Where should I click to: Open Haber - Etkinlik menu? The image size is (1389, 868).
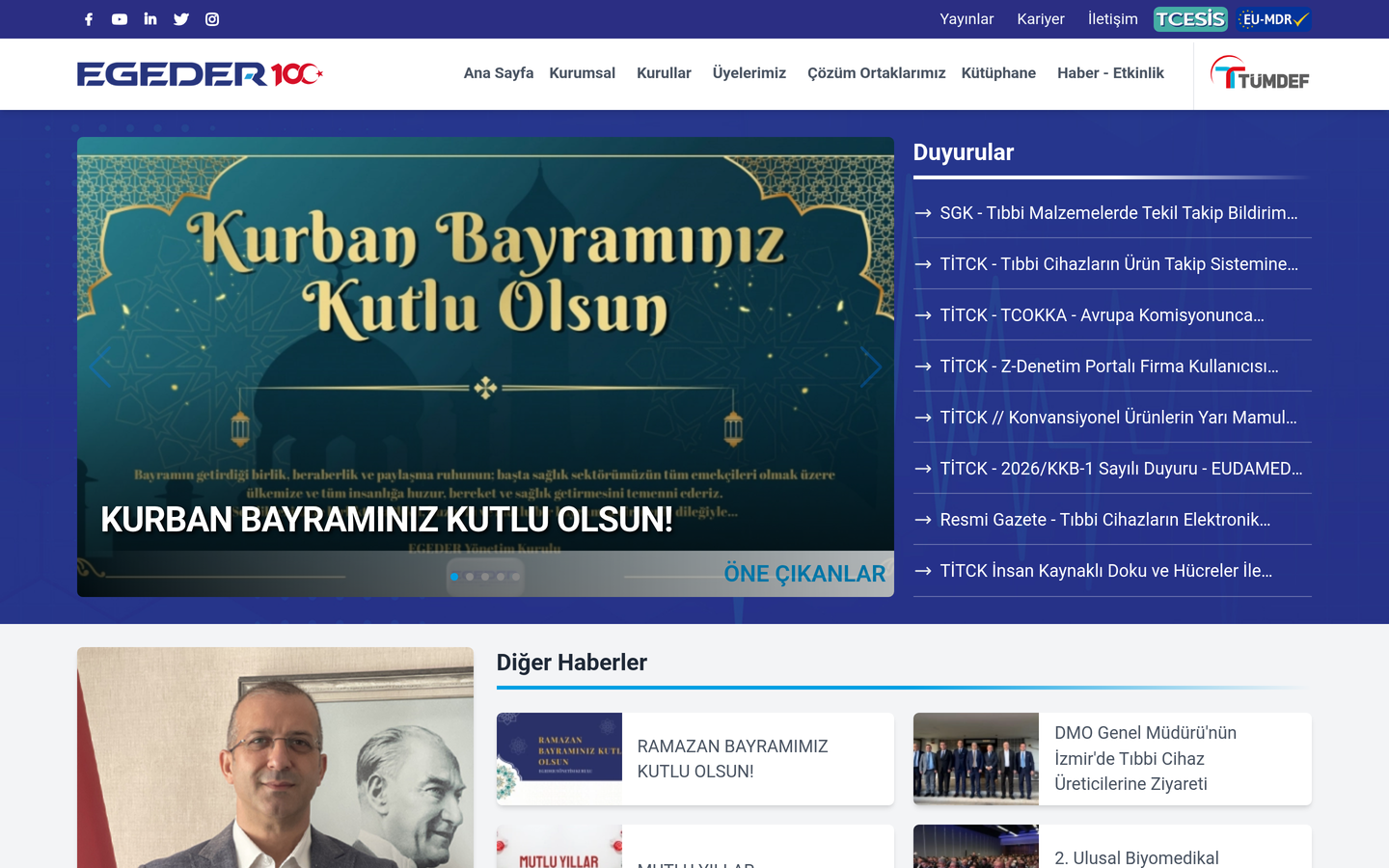click(1110, 73)
